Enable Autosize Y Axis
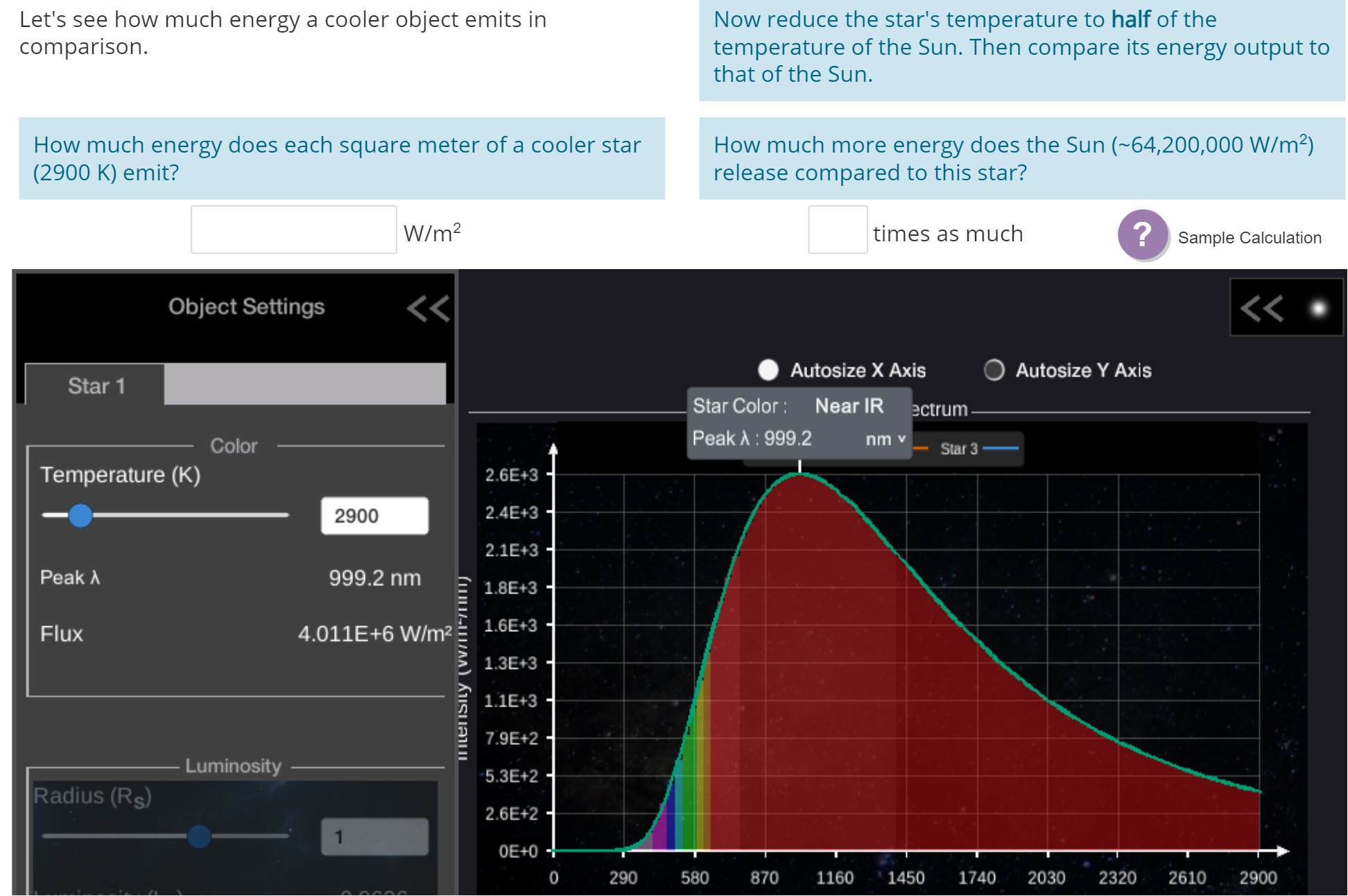Screen dimensions: 1348x896 point(994,370)
